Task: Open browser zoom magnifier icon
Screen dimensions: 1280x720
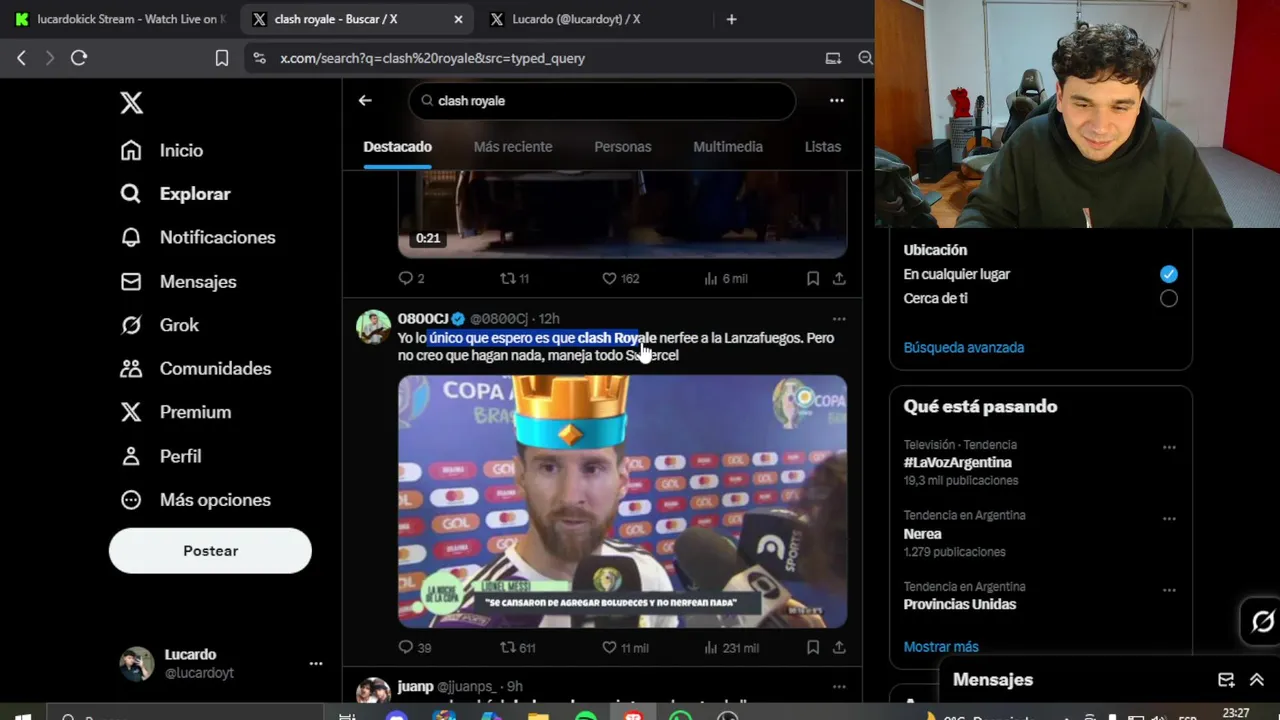Action: pyautogui.click(x=865, y=58)
